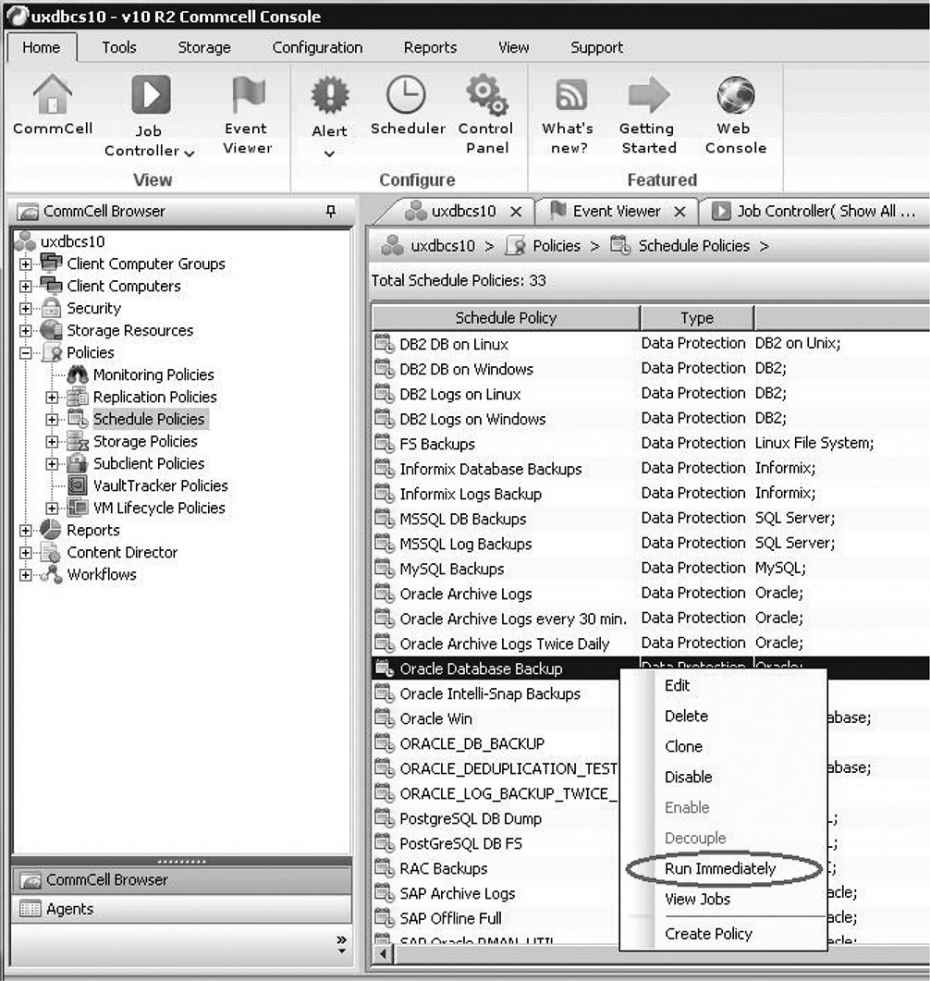
Task: Click the Getting Started arrow icon
Action: [649, 94]
